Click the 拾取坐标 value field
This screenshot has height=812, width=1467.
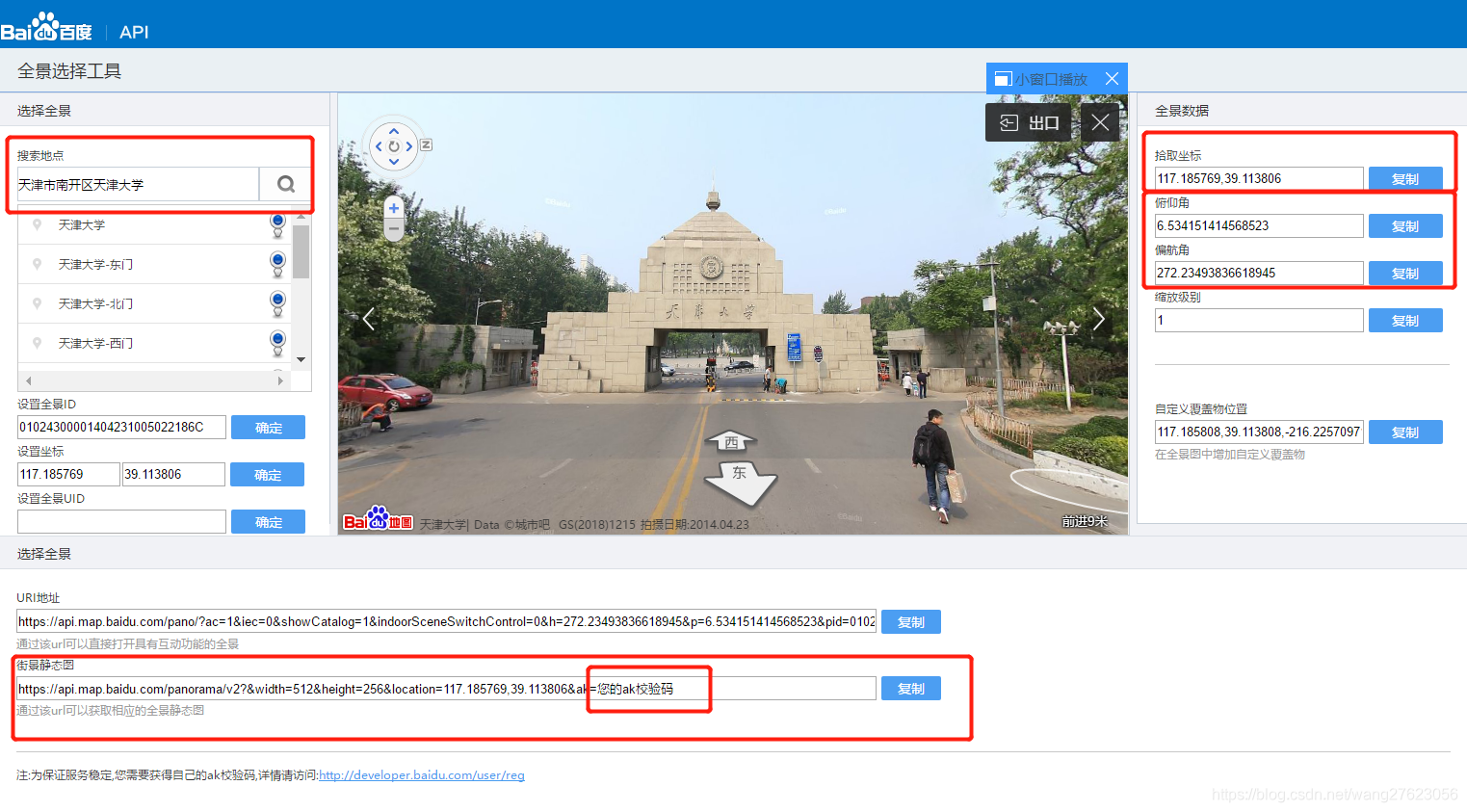click(x=1259, y=178)
